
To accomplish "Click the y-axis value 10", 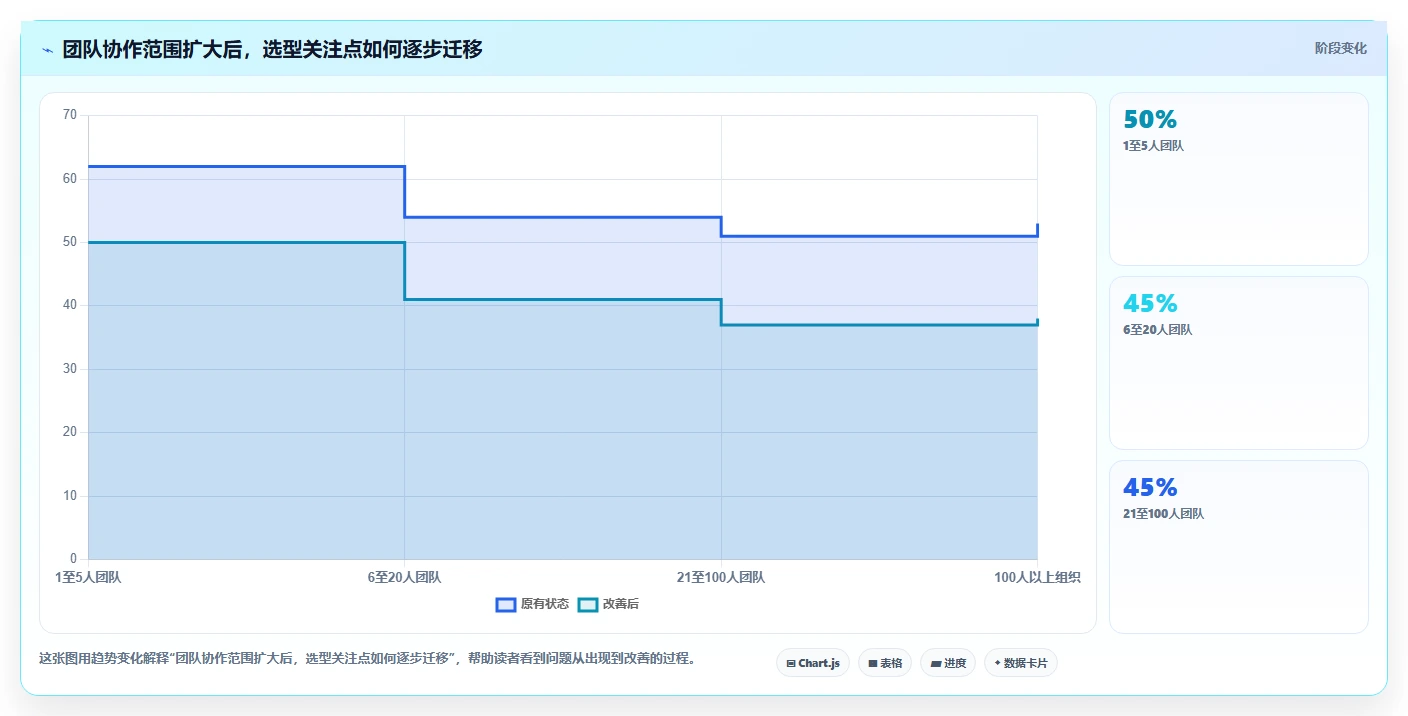I will [70, 496].
